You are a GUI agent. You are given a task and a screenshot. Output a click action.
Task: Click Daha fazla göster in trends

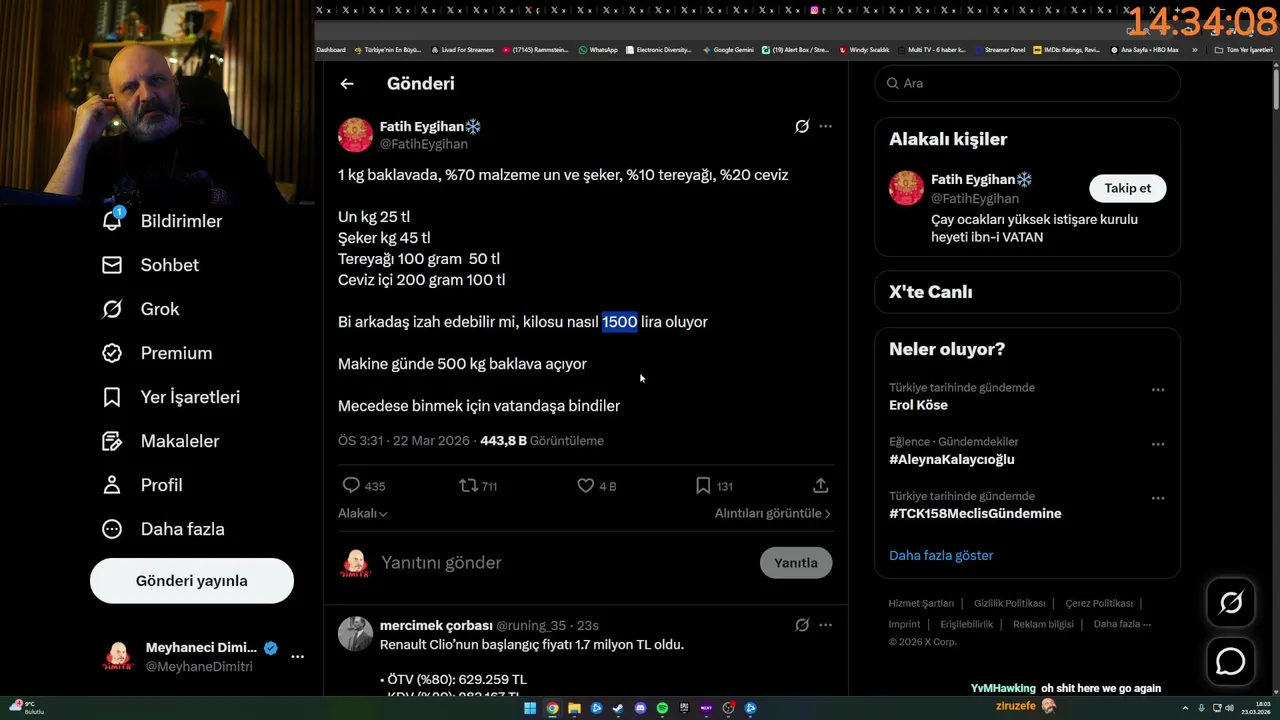941,555
